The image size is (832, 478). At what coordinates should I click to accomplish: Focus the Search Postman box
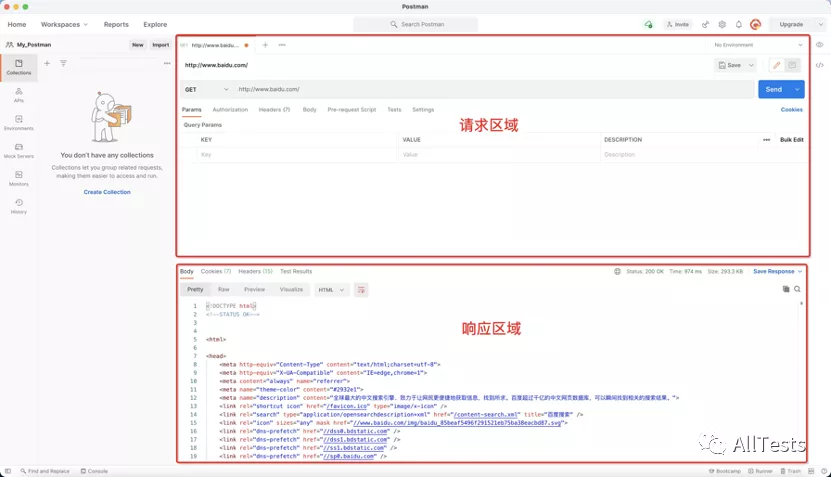(415, 24)
